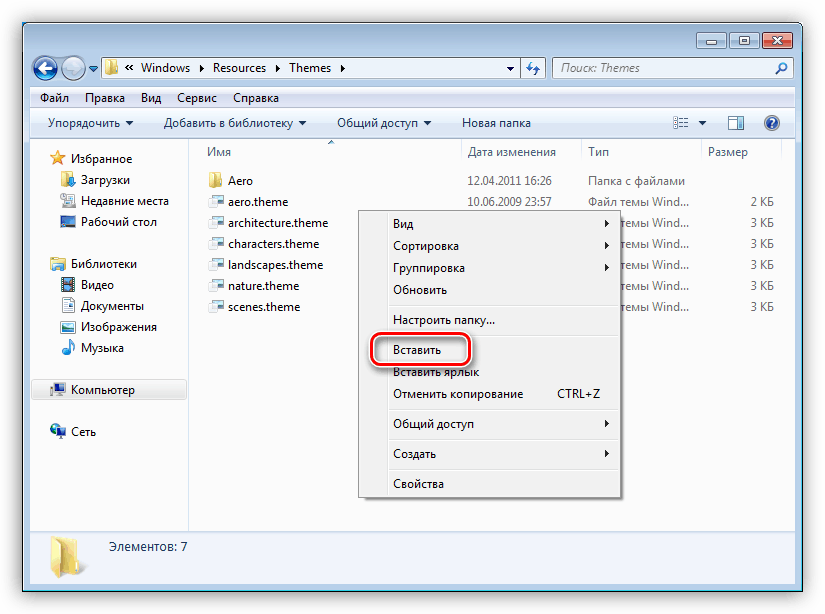Choose Настроить папку... in context menu

coord(489,320)
